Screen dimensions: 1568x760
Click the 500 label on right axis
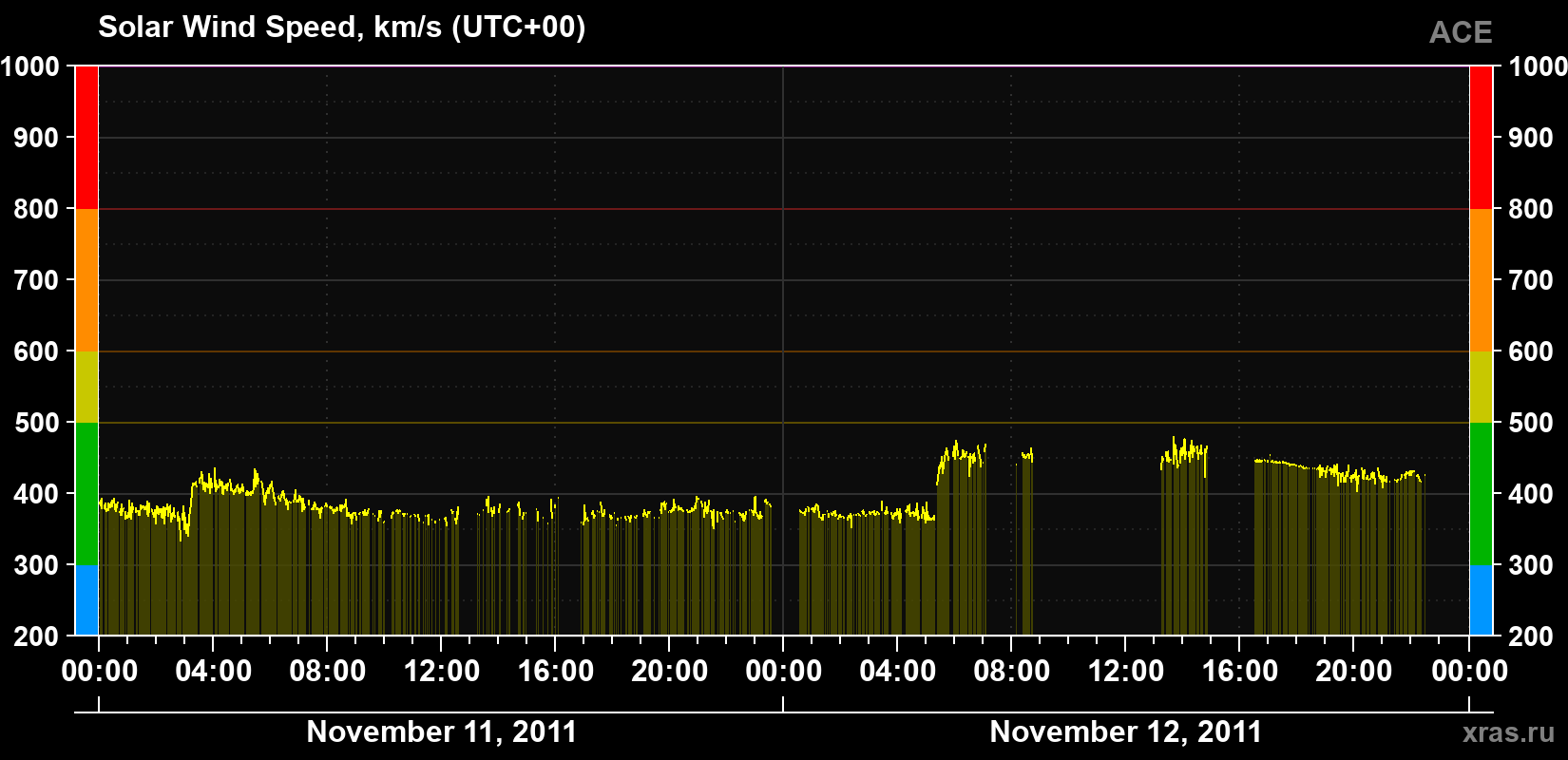tap(1531, 423)
